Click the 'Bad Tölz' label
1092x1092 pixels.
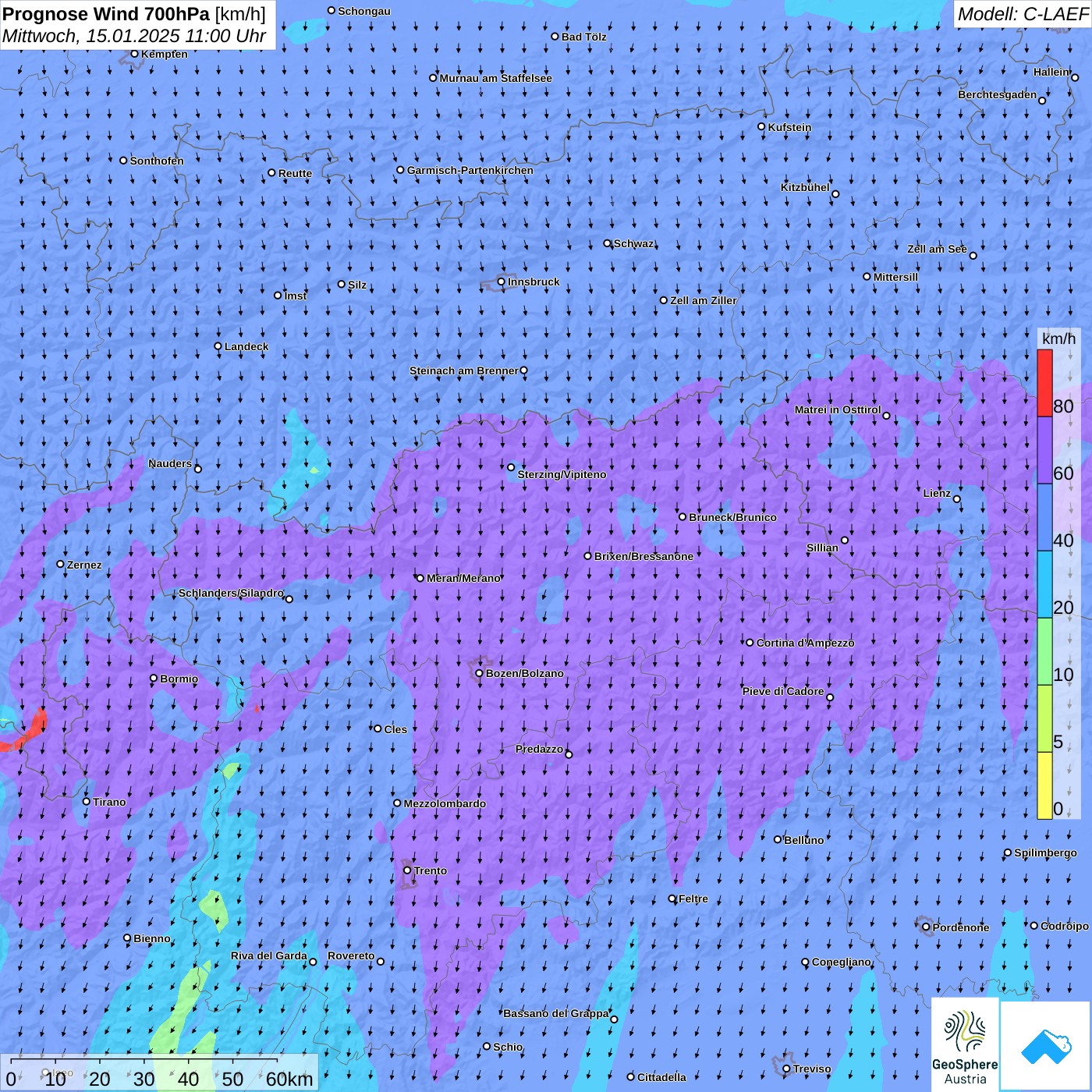(x=584, y=37)
